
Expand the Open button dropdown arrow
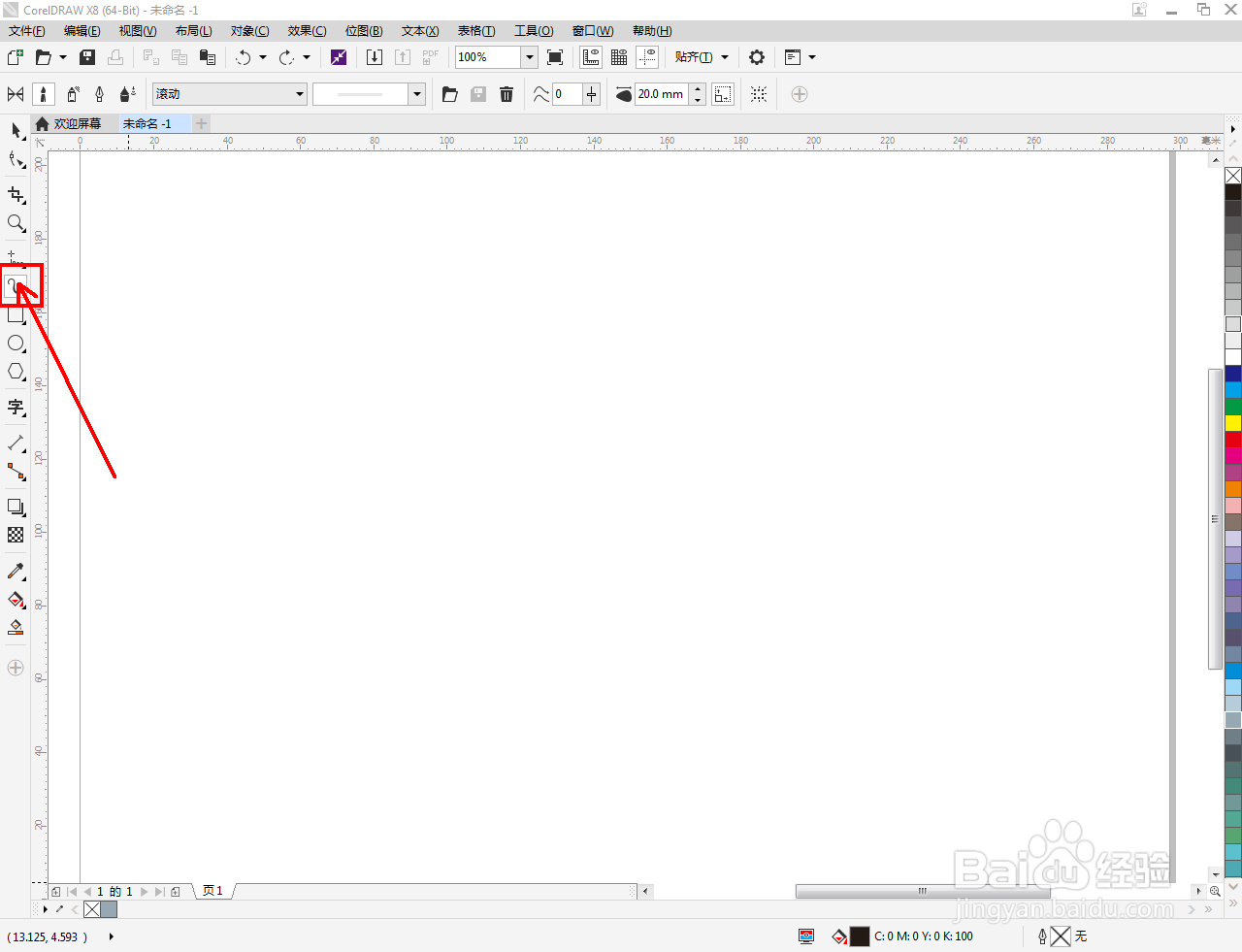(63, 57)
